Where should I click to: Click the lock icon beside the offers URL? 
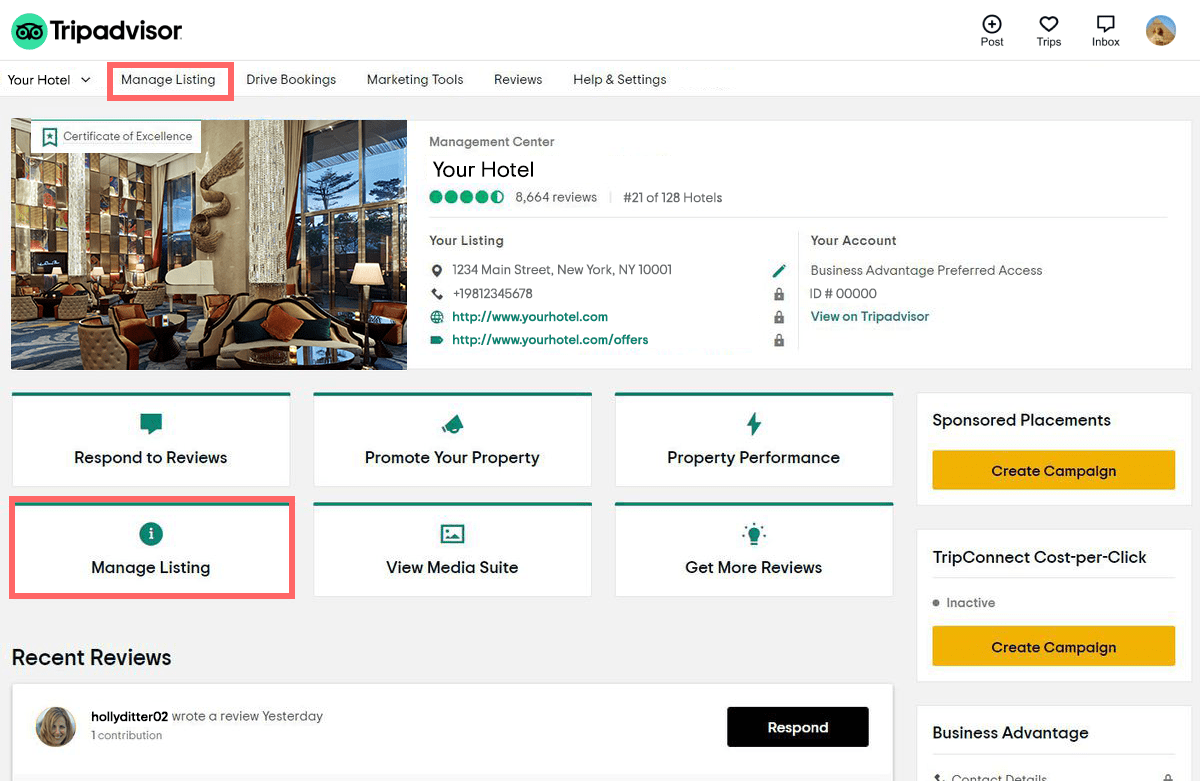tap(779, 340)
